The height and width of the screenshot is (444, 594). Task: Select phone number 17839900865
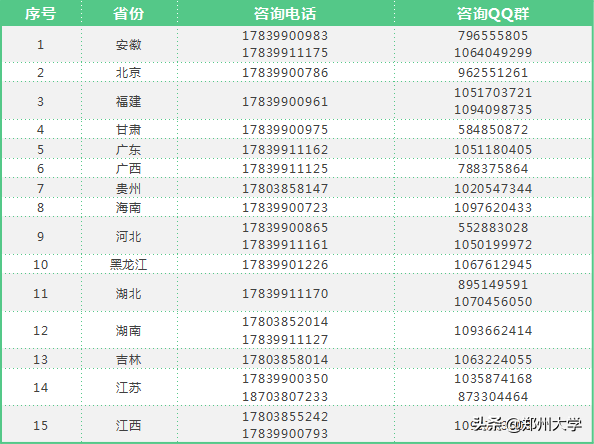coord(285,228)
